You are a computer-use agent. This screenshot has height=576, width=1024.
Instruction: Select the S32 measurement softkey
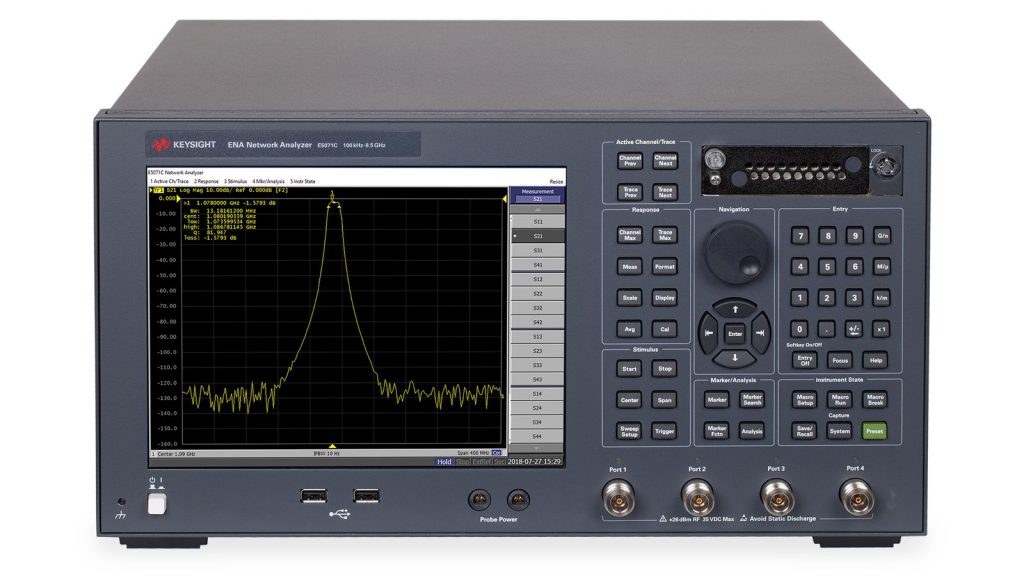537,308
